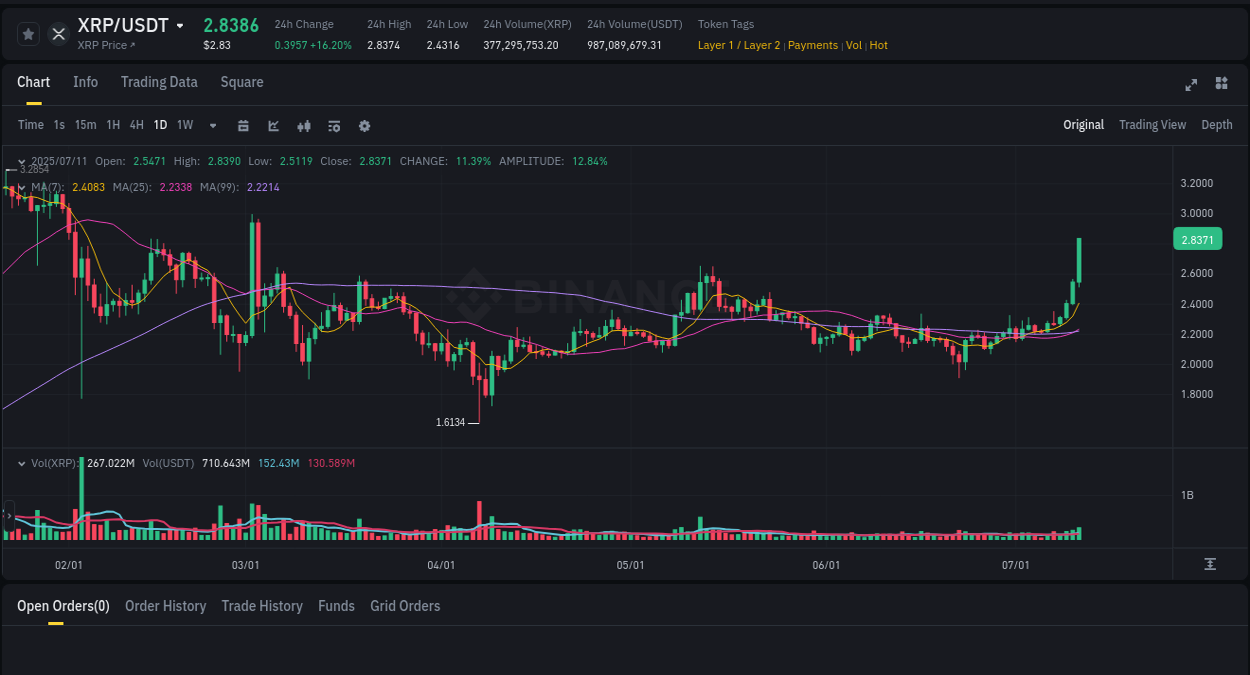Toggle XRP/USDT as favorite via star icon
The image size is (1250, 675).
(27, 33)
